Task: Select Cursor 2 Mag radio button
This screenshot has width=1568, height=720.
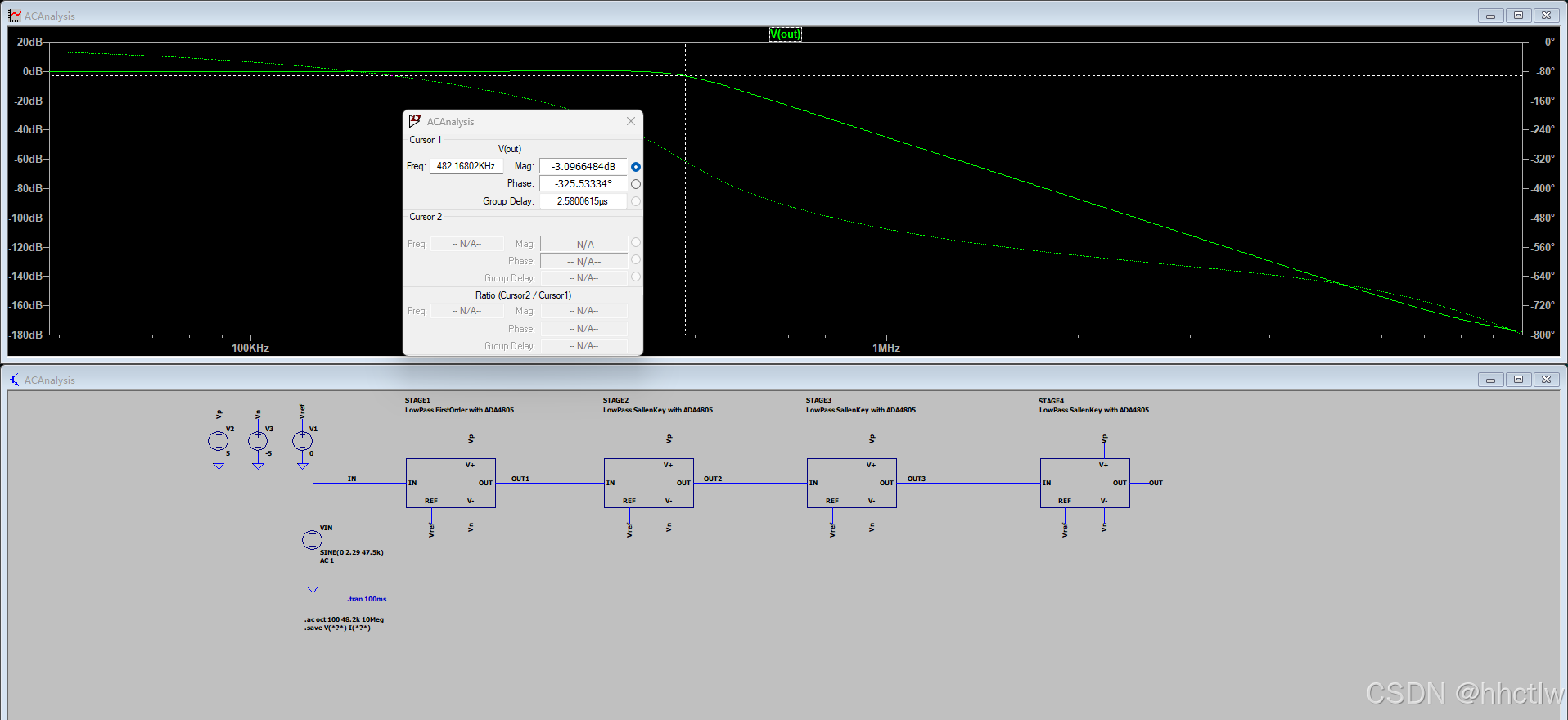Action: (636, 243)
